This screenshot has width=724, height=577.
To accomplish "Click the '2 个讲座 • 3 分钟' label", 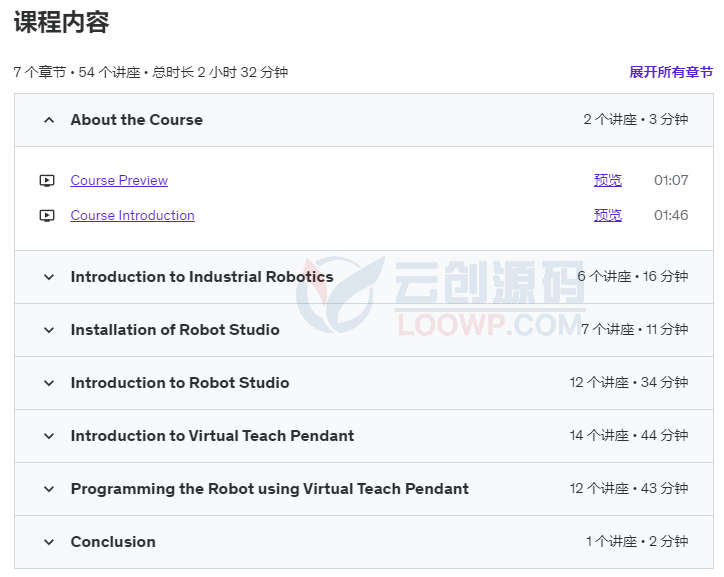I will tap(635, 120).
